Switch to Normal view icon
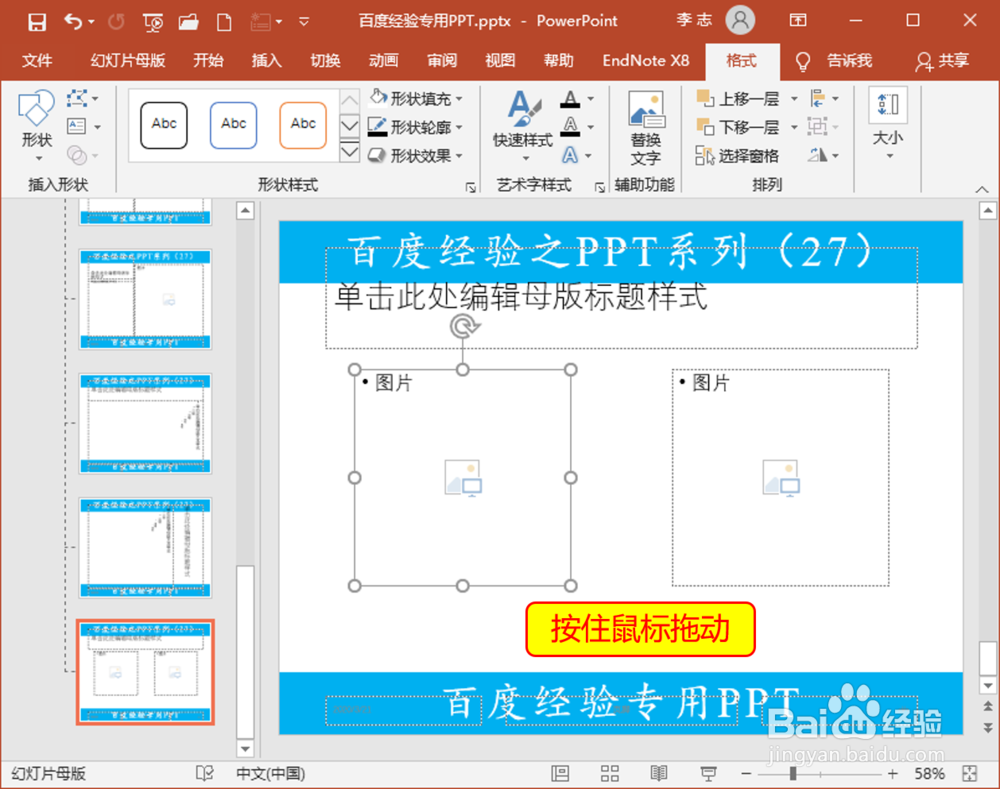The height and width of the screenshot is (789, 1000). pos(561,774)
